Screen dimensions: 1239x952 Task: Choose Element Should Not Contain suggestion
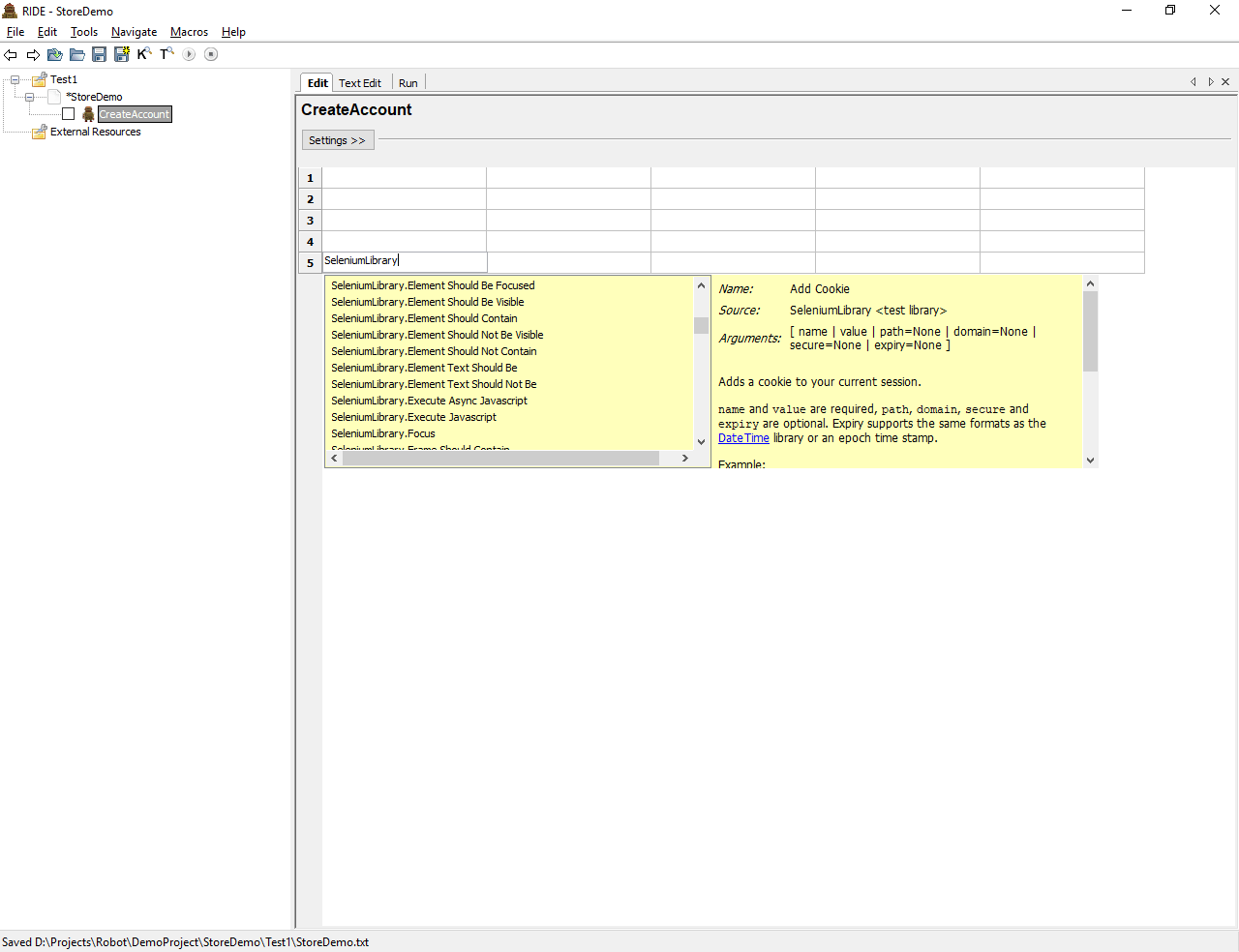coord(434,351)
